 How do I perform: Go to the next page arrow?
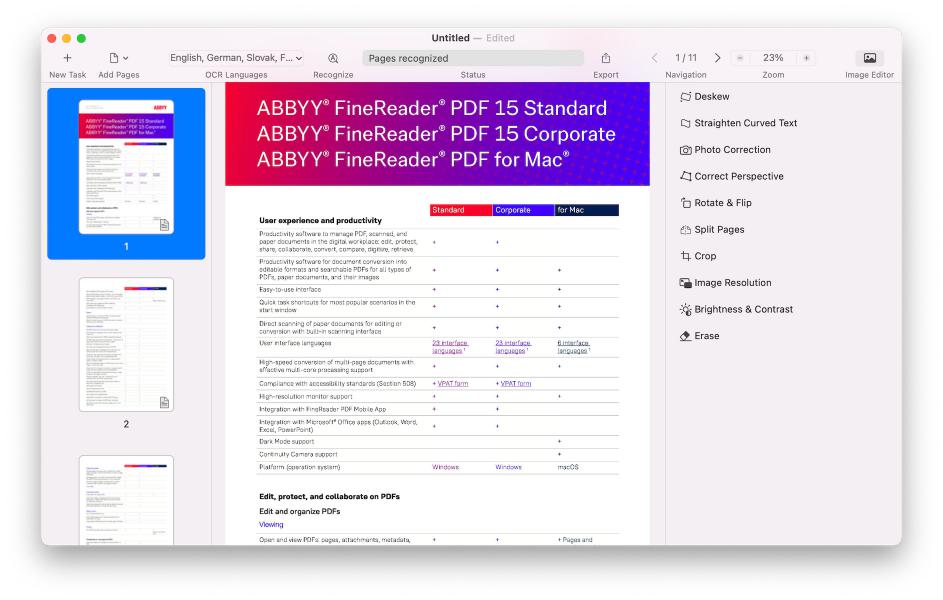point(717,58)
